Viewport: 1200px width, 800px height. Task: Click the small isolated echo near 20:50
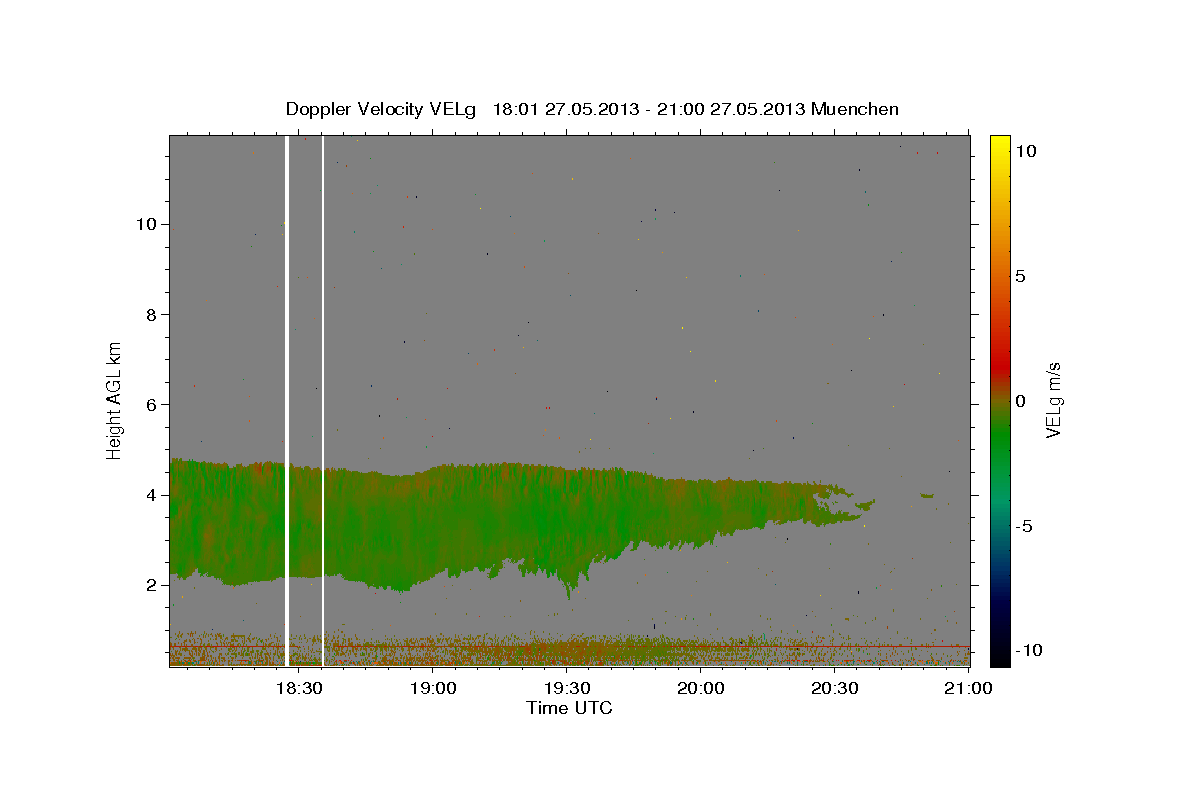(927, 494)
